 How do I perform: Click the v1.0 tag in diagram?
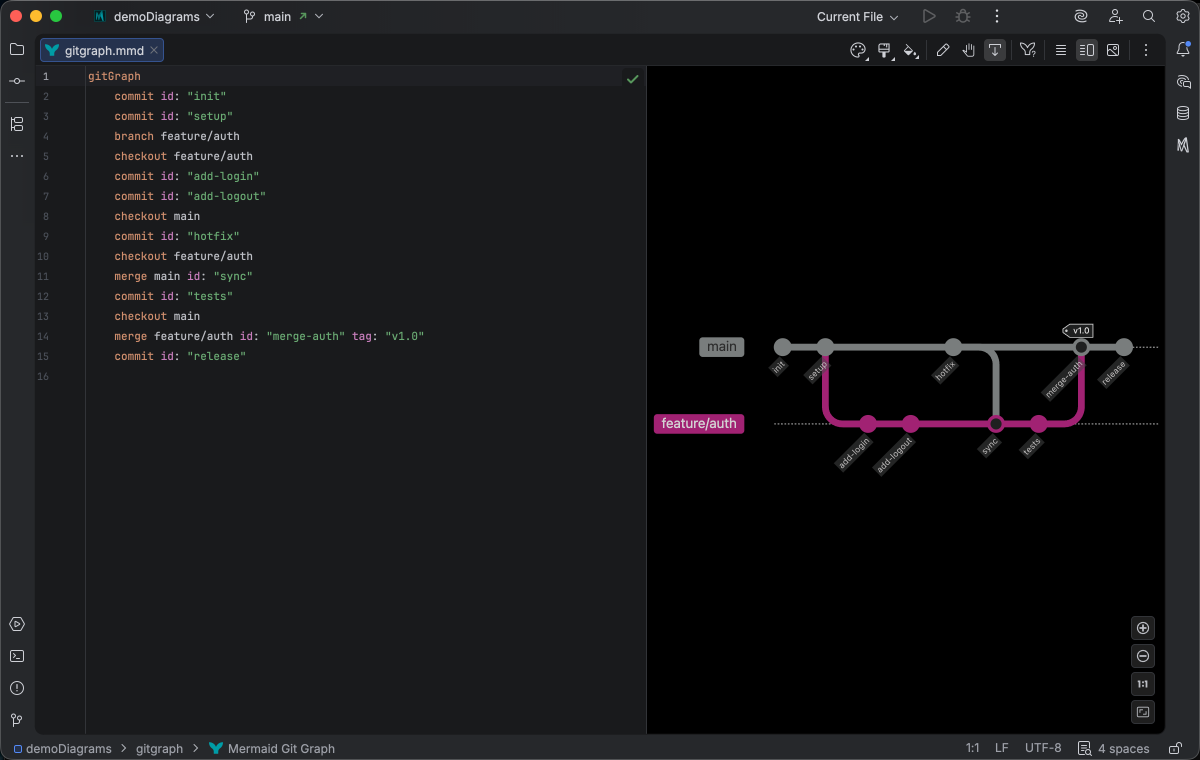[x=1078, y=330]
